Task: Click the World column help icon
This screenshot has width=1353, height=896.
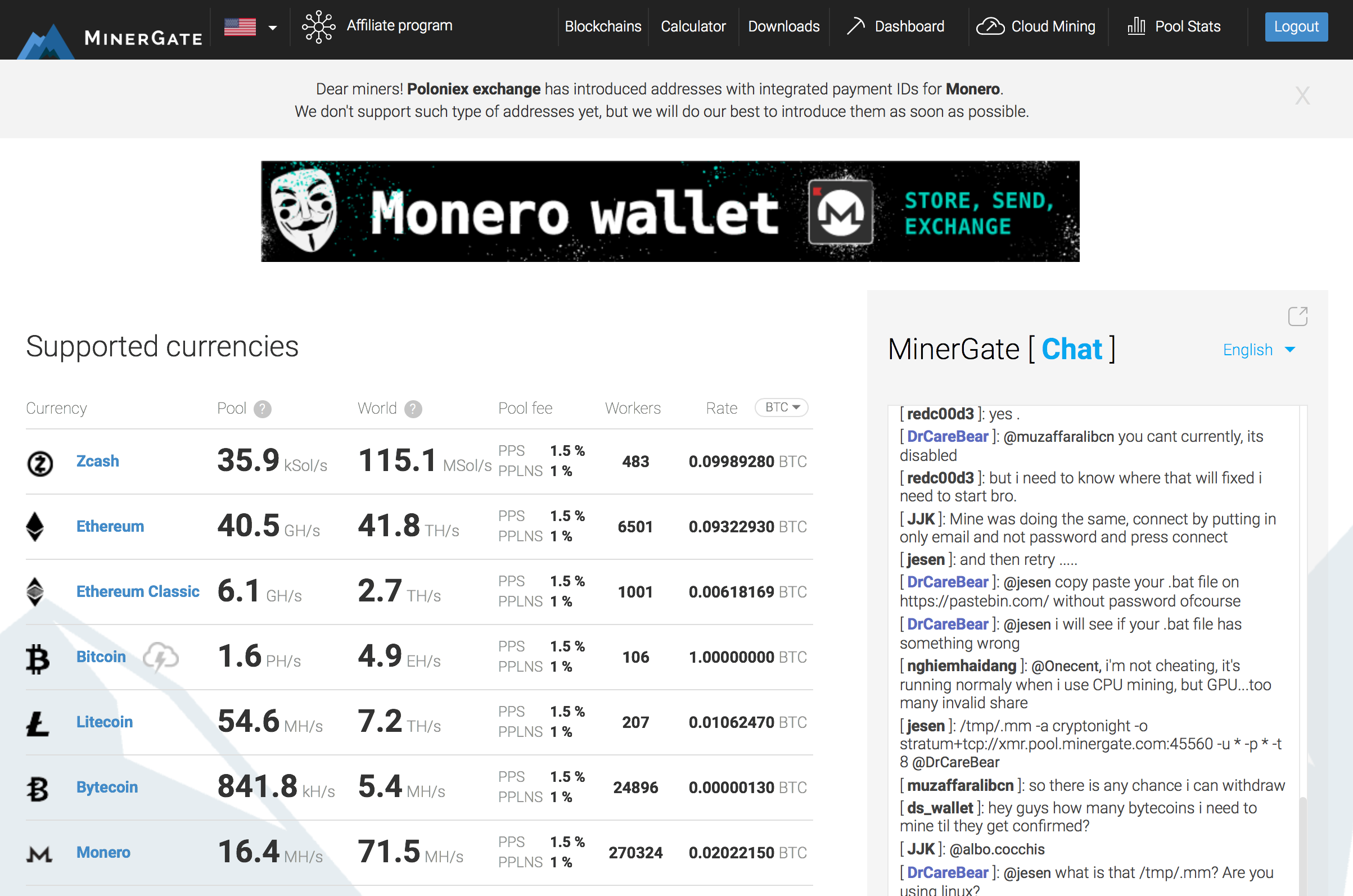Action: pyautogui.click(x=413, y=409)
